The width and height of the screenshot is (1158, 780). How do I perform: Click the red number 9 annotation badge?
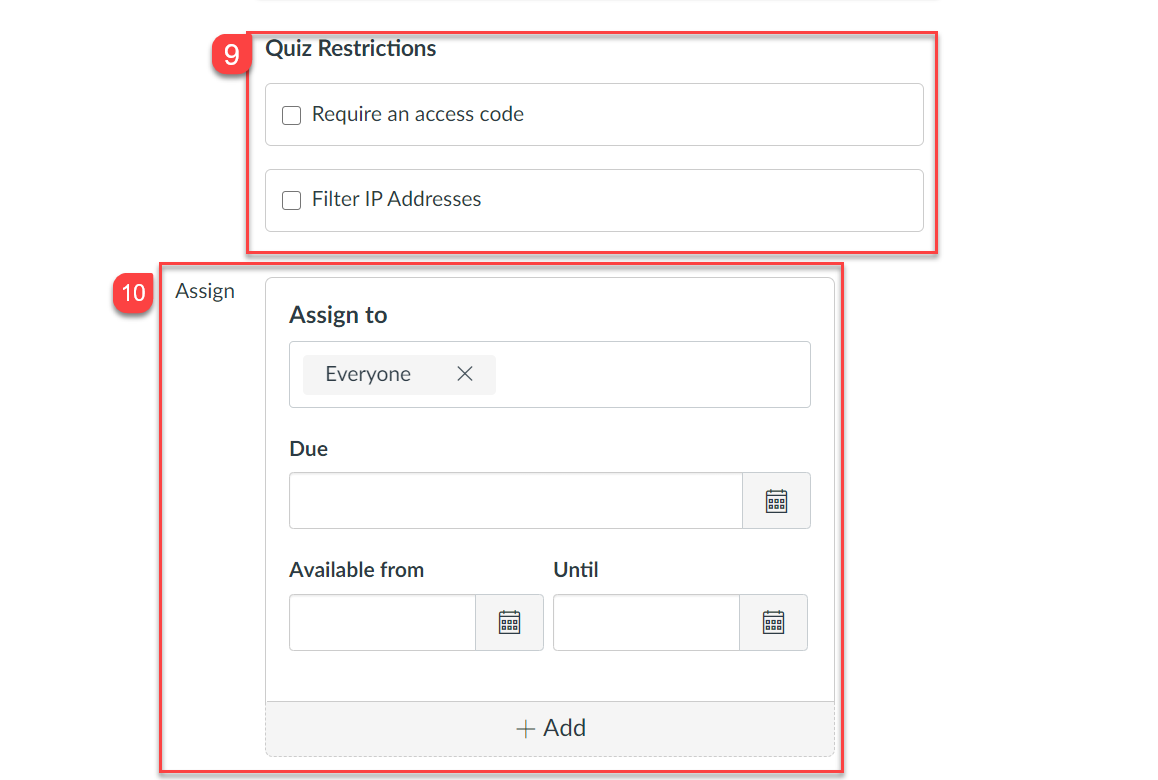(x=231, y=55)
